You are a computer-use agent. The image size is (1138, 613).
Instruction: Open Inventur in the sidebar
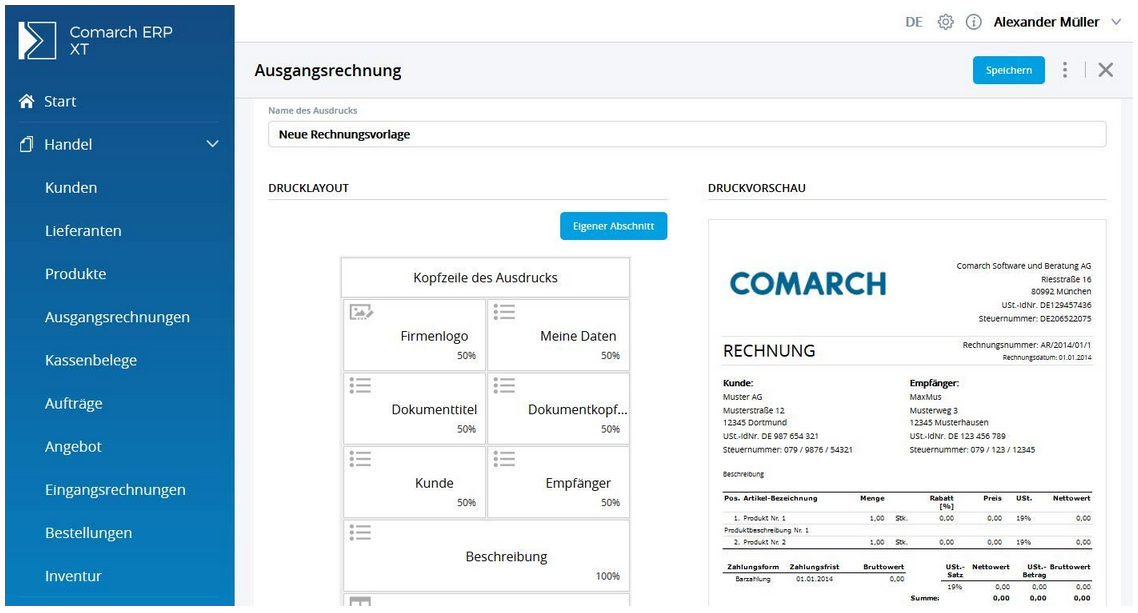(73, 576)
